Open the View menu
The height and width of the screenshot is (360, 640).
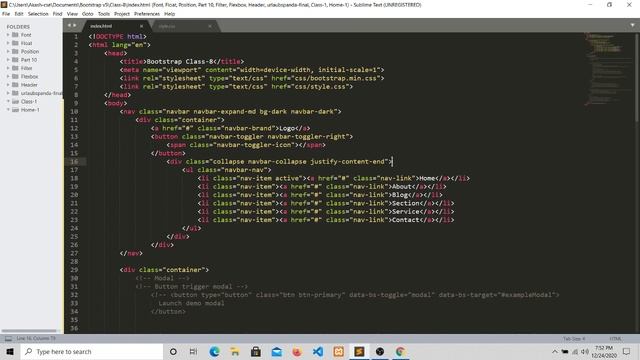(x=72, y=14)
